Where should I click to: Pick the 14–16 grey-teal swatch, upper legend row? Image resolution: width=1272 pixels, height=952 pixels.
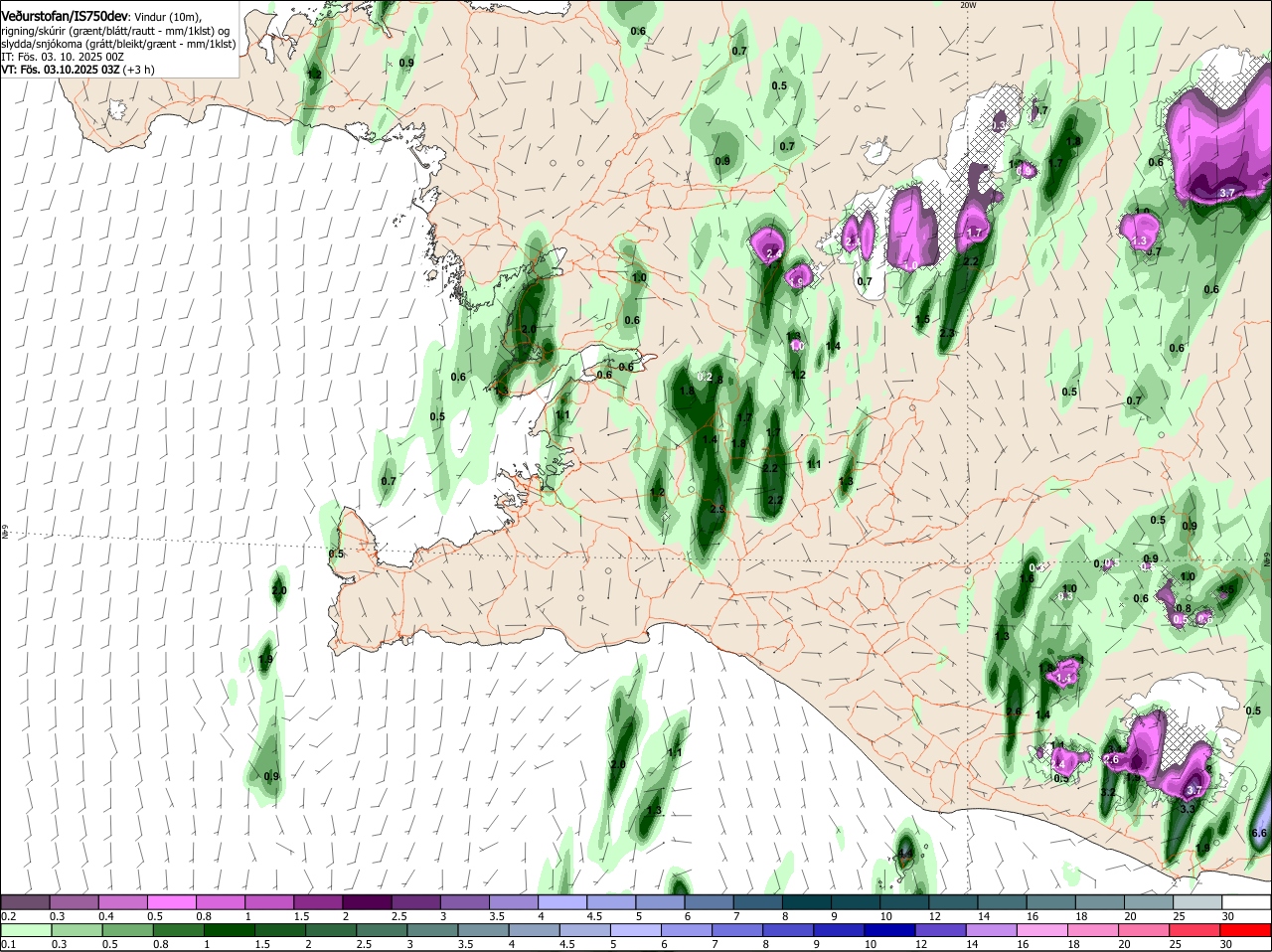pyautogui.click(x=1003, y=903)
